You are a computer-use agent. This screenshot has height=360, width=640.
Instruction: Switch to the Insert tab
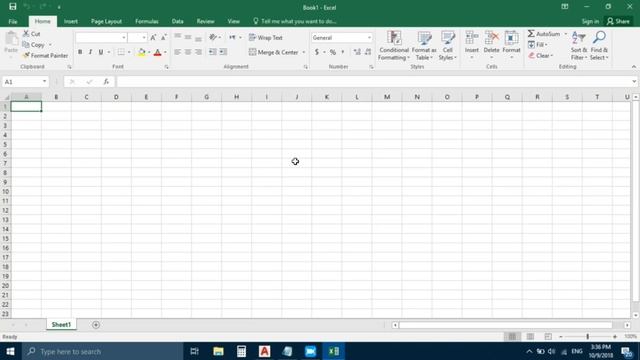[71, 21]
